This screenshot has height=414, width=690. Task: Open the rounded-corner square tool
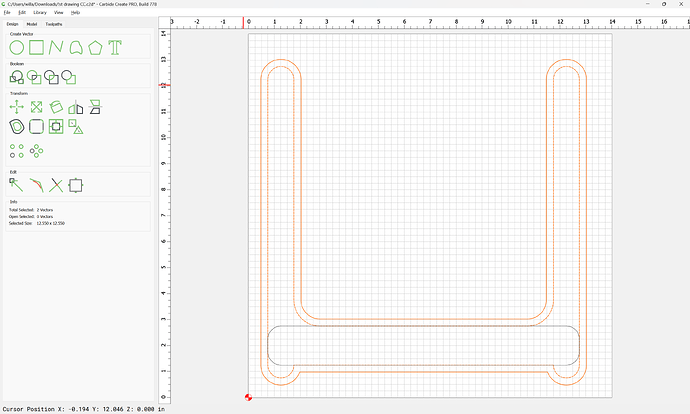(x=37, y=127)
